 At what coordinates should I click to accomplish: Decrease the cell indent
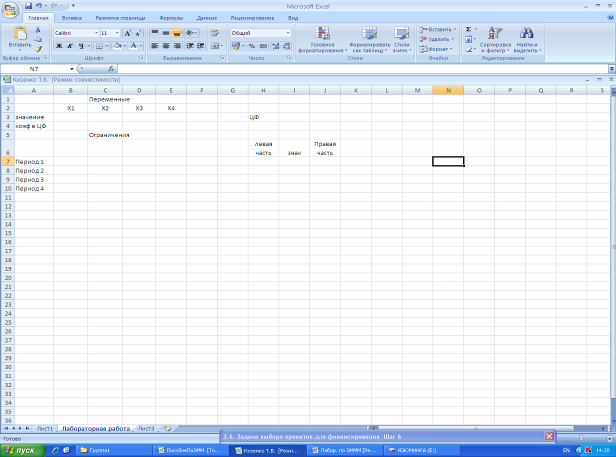click(190, 46)
